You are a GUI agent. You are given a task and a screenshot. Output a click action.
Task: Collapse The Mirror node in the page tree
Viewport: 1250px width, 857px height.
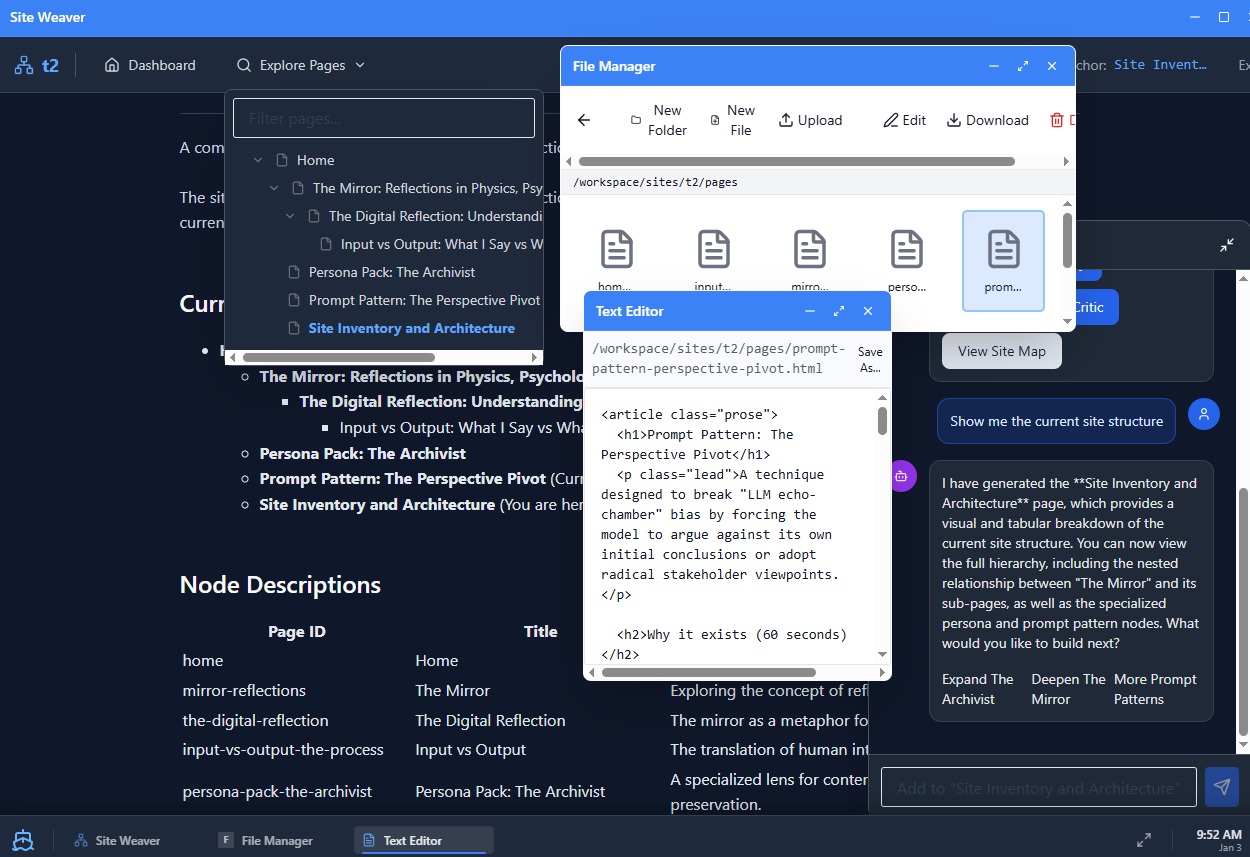point(274,187)
